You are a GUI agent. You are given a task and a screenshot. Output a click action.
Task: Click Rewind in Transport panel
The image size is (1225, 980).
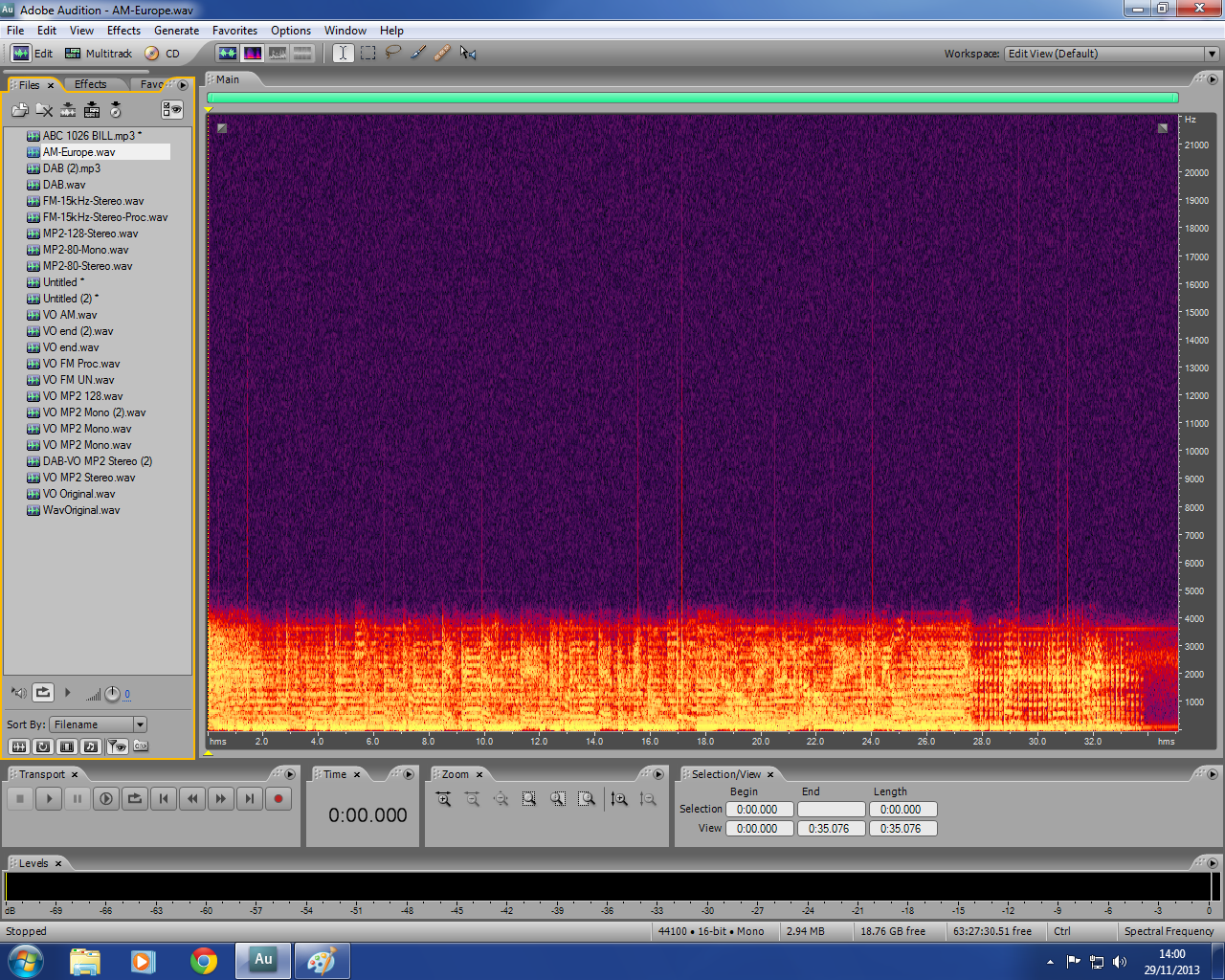(x=192, y=798)
